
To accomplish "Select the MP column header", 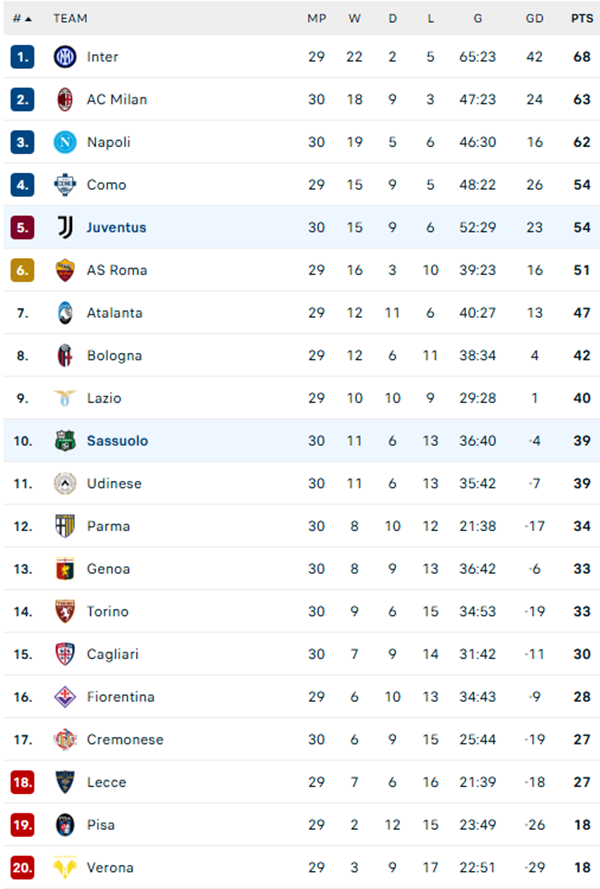I will [316, 18].
